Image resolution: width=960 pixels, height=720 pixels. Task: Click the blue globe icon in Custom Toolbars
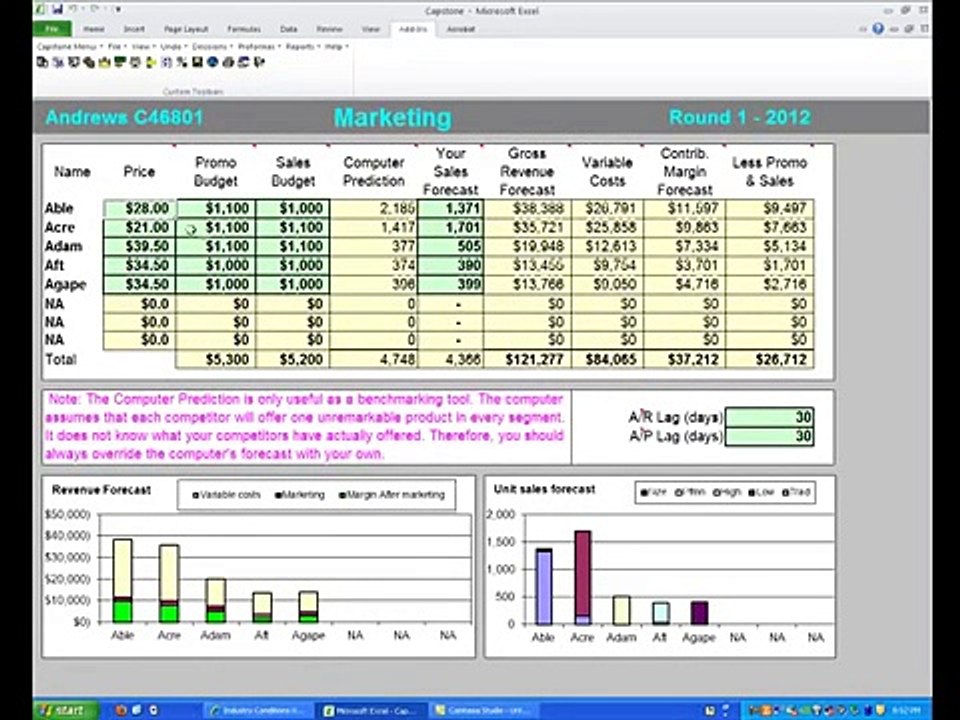[212, 62]
